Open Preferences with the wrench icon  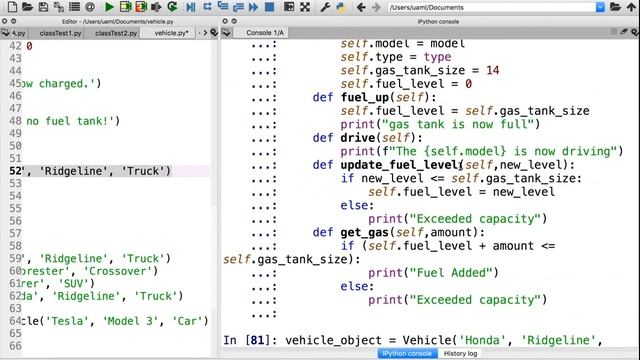click(325, 7)
